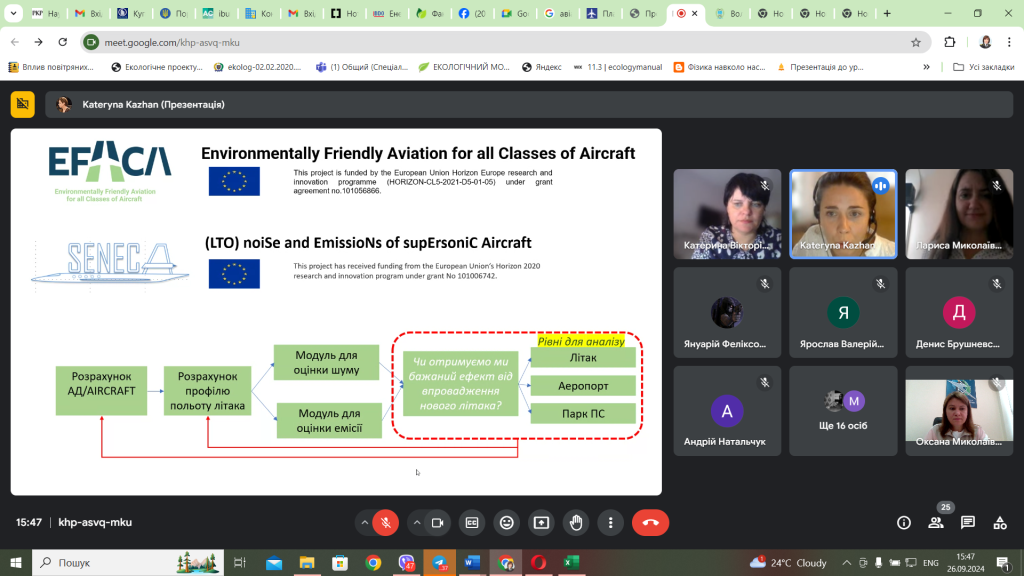The height and width of the screenshot is (576, 1024).
Task: Leave the call with red hang-up button
Action: 650,522
